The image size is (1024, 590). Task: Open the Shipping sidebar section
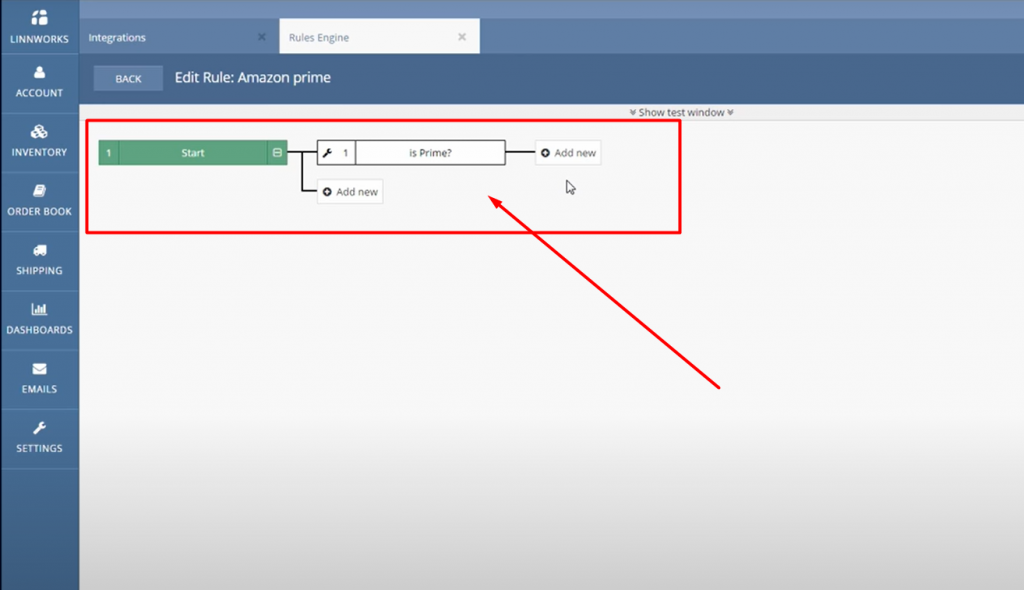39,260
